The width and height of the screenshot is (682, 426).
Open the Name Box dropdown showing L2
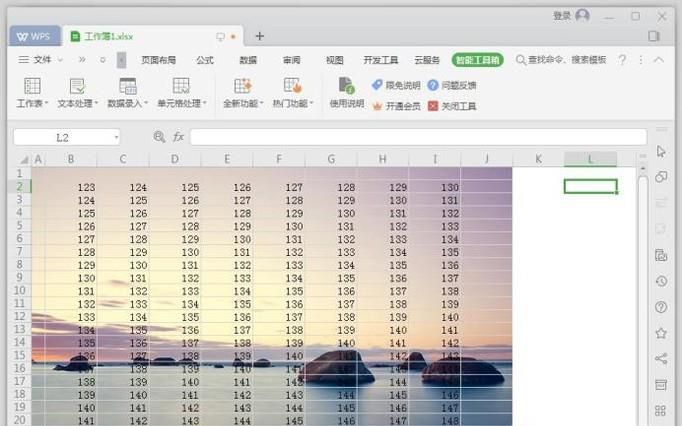(116, 137)
